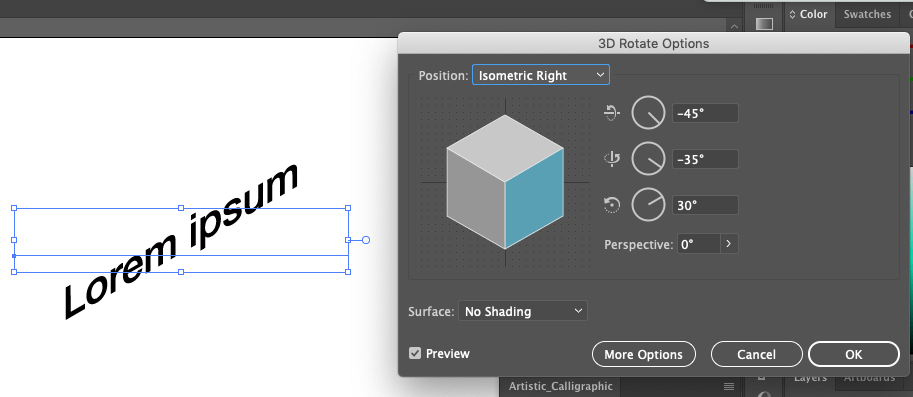913x397 pixels.
Task: Click the -45° X rotation field
Action: click(705, 113)
